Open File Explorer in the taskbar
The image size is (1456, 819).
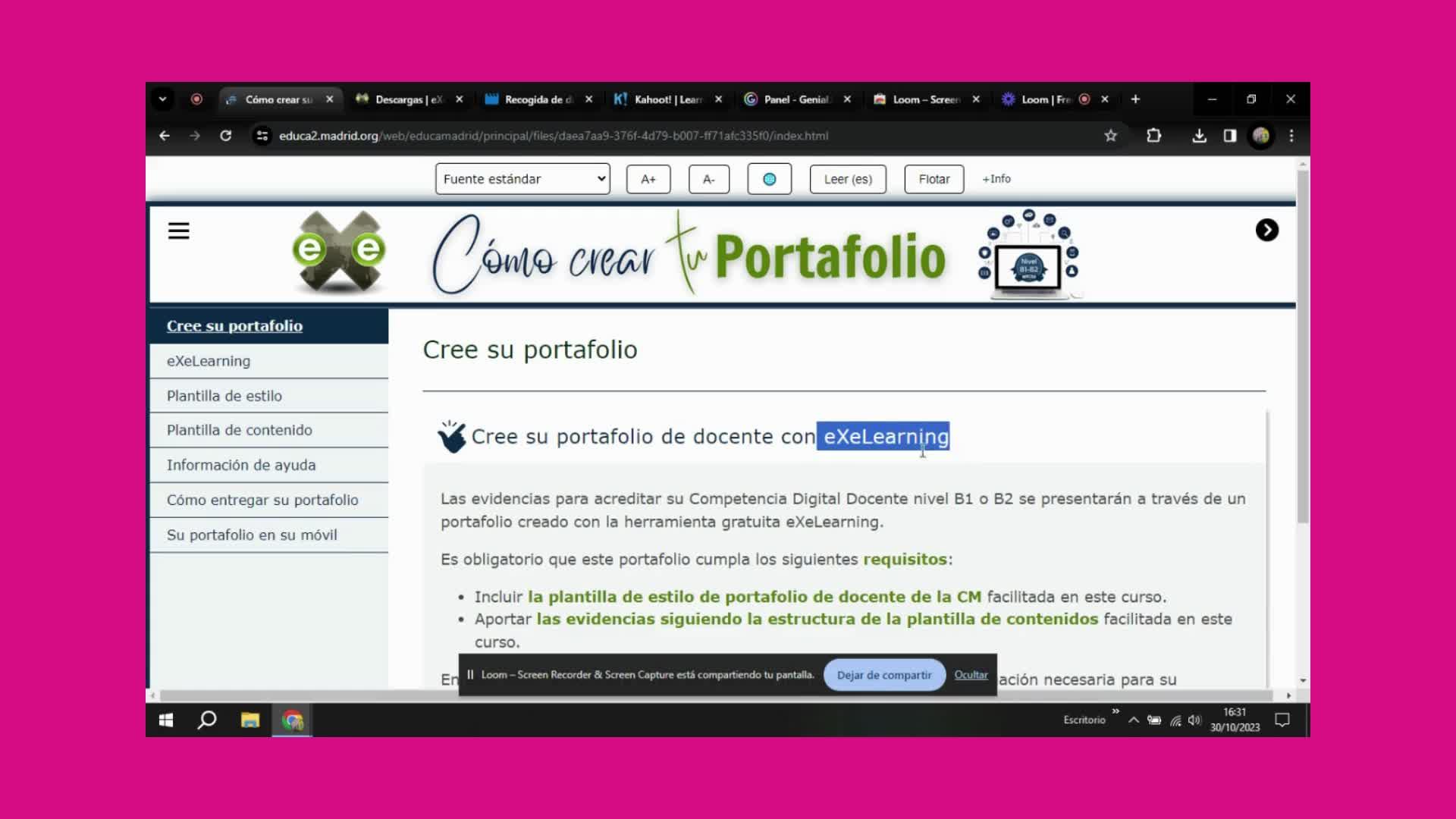point(250,720)
